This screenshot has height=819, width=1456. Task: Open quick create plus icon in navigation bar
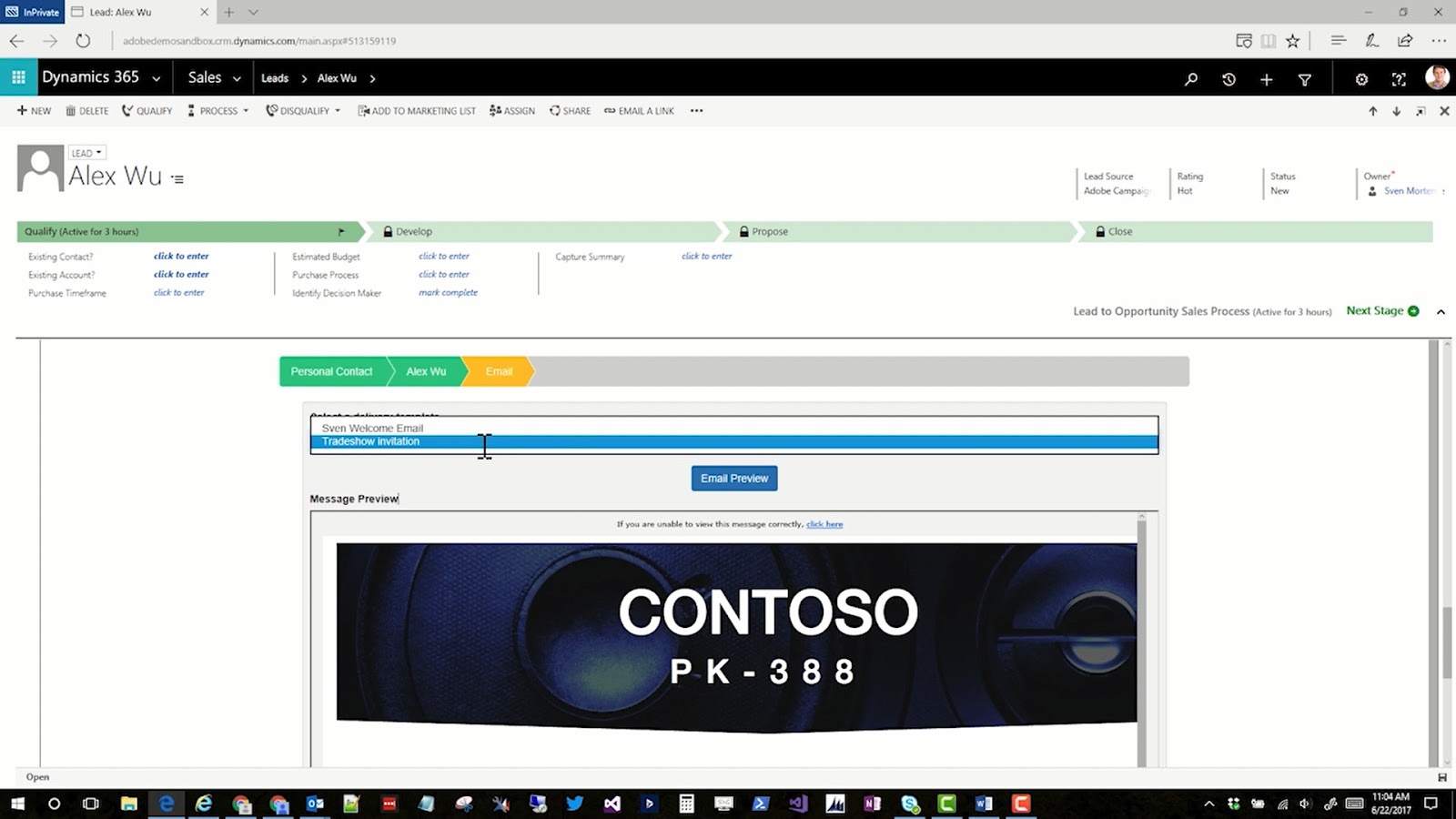click(x=1266, y=79)
